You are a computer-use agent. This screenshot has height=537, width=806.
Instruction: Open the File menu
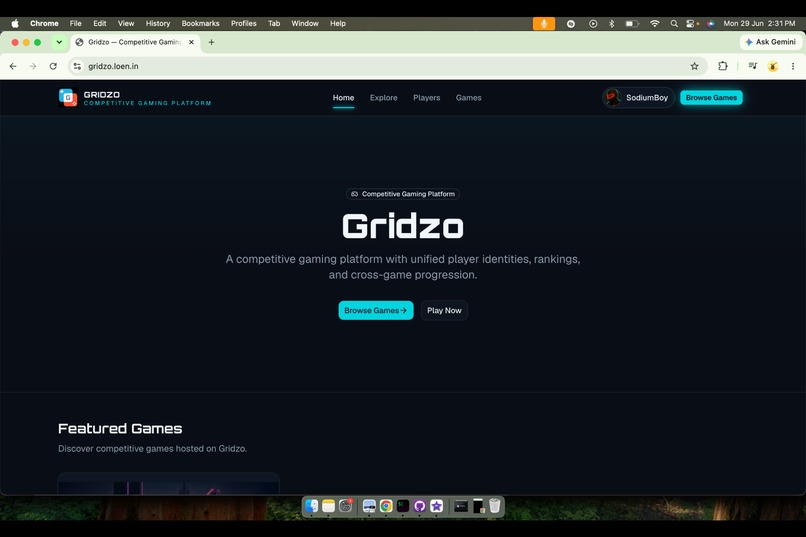coord(76,24)
